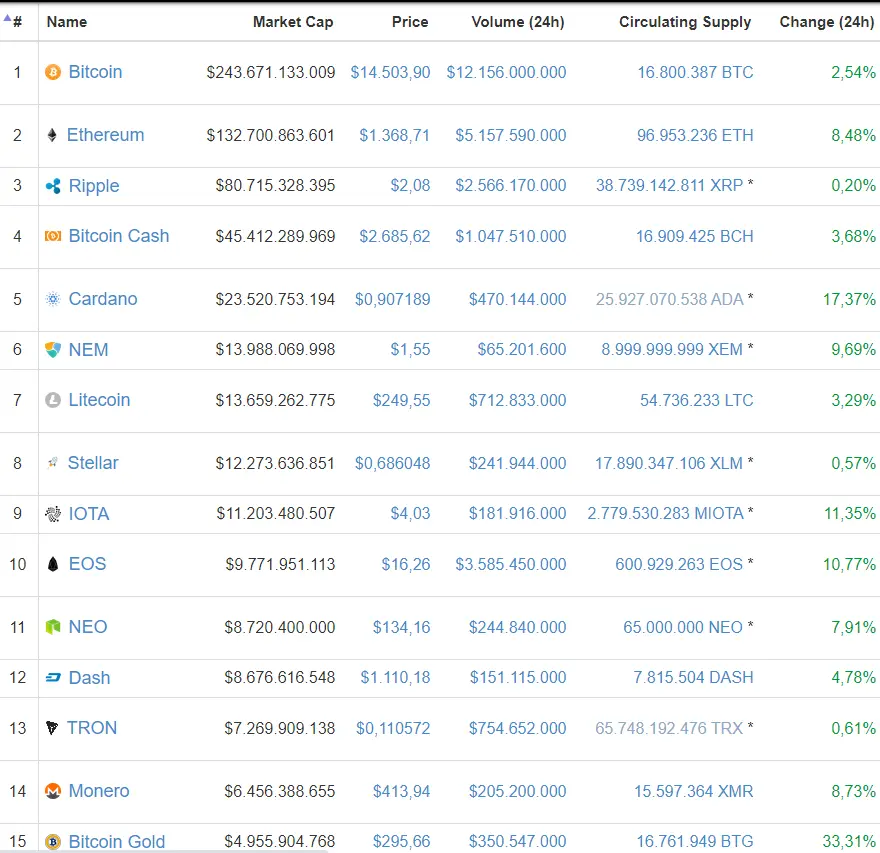Image resolution: width=880 pixels, height=853 pixels.
Task: Click Bitcoin Gold supply 16.761.949 BTG
Action: [695, 841]
